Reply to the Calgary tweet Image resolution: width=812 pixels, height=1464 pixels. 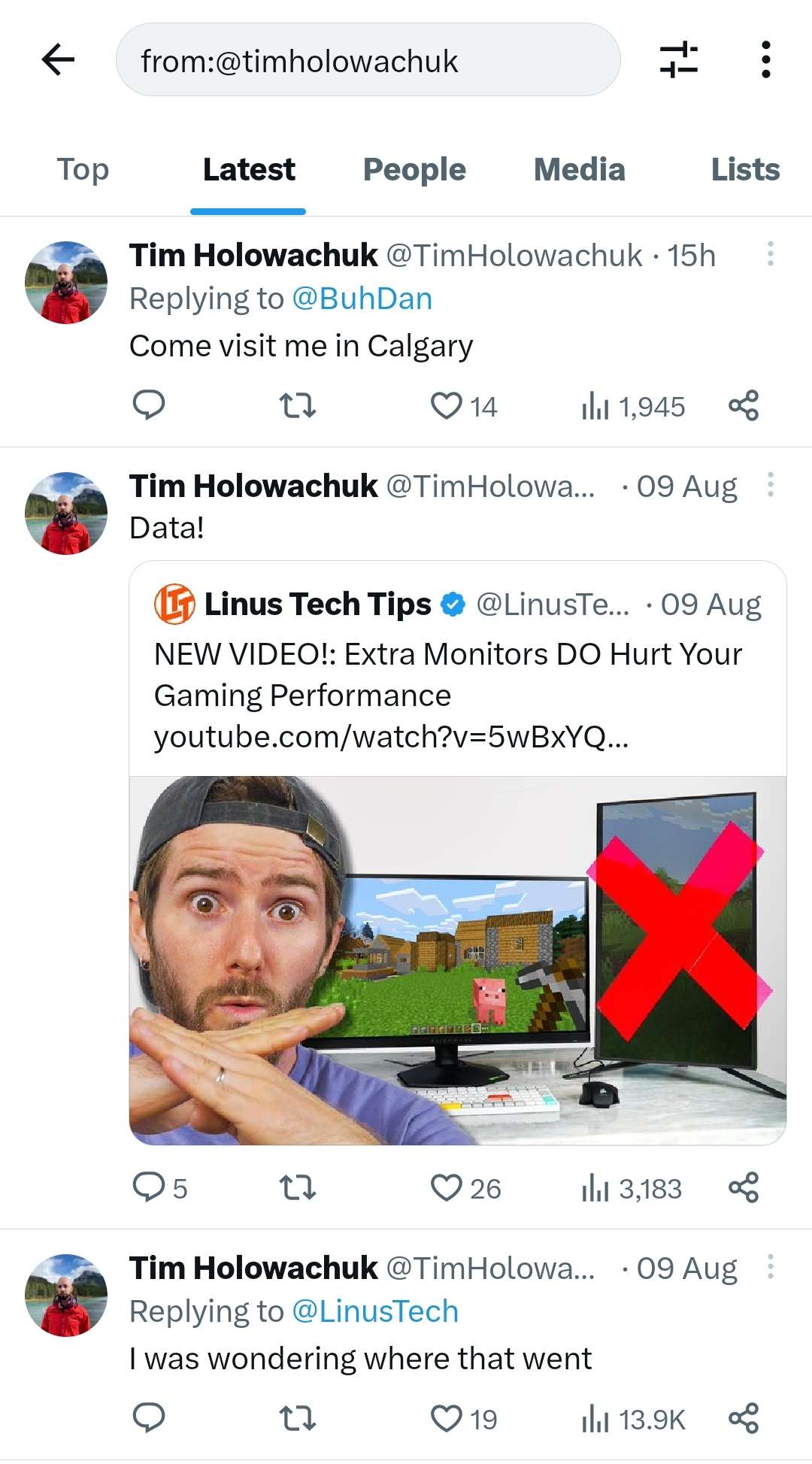click(149, 405)
